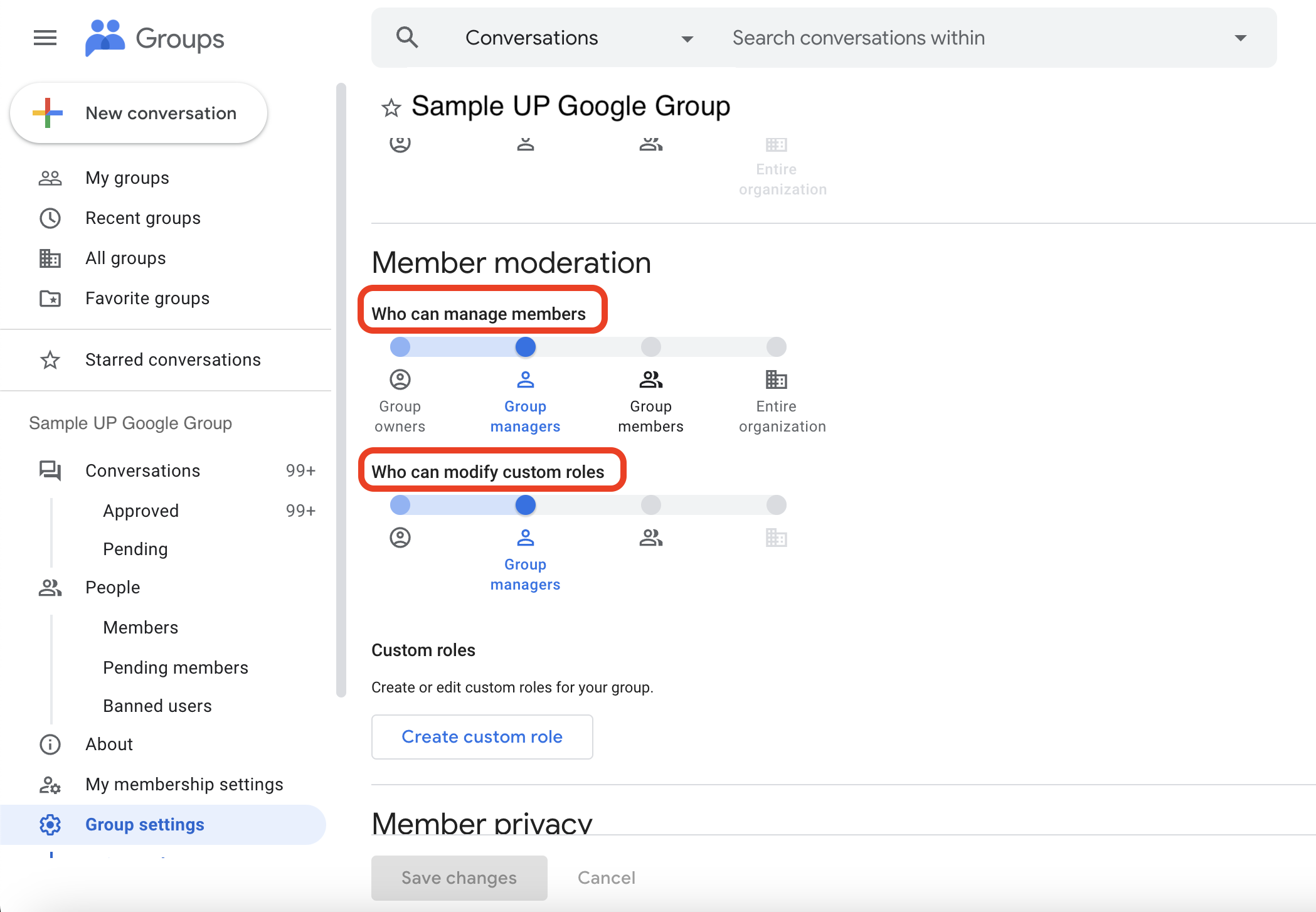This screenshot has height=912, width=1316.
Task: Click Group managers icon under manage members
Action: [526, 379]
